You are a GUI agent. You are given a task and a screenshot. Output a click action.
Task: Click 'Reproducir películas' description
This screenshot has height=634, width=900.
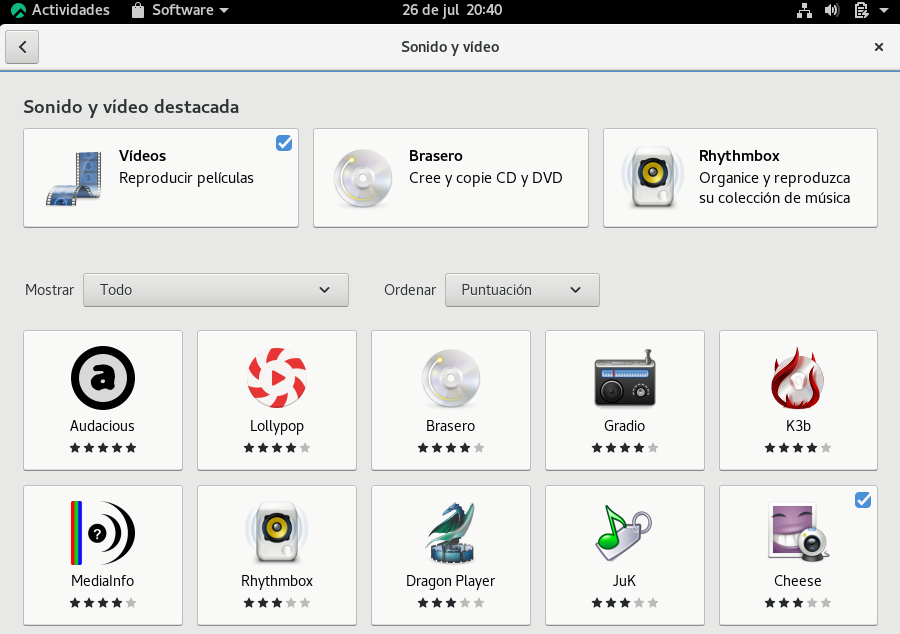point(186,178)
